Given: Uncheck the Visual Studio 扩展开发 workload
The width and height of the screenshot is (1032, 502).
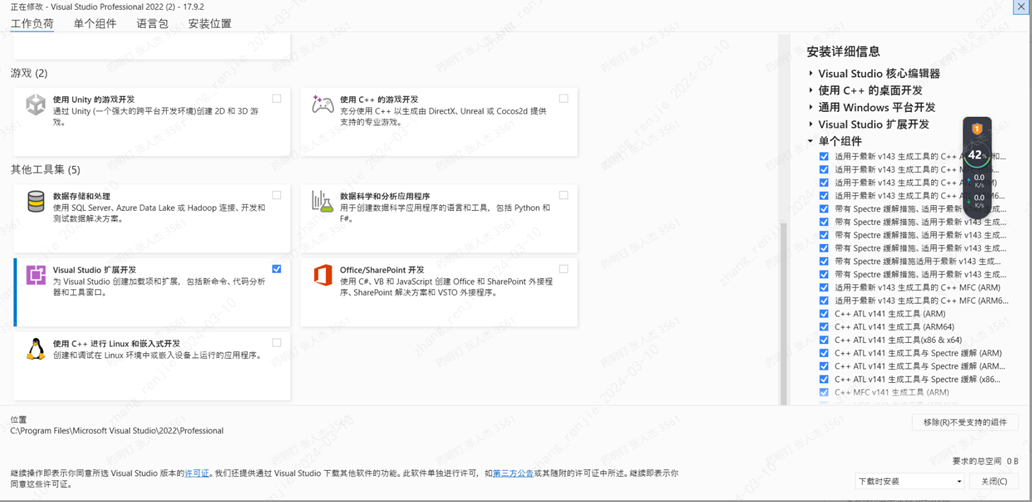Looking at the screenshot, I should (x=276, y=269).
